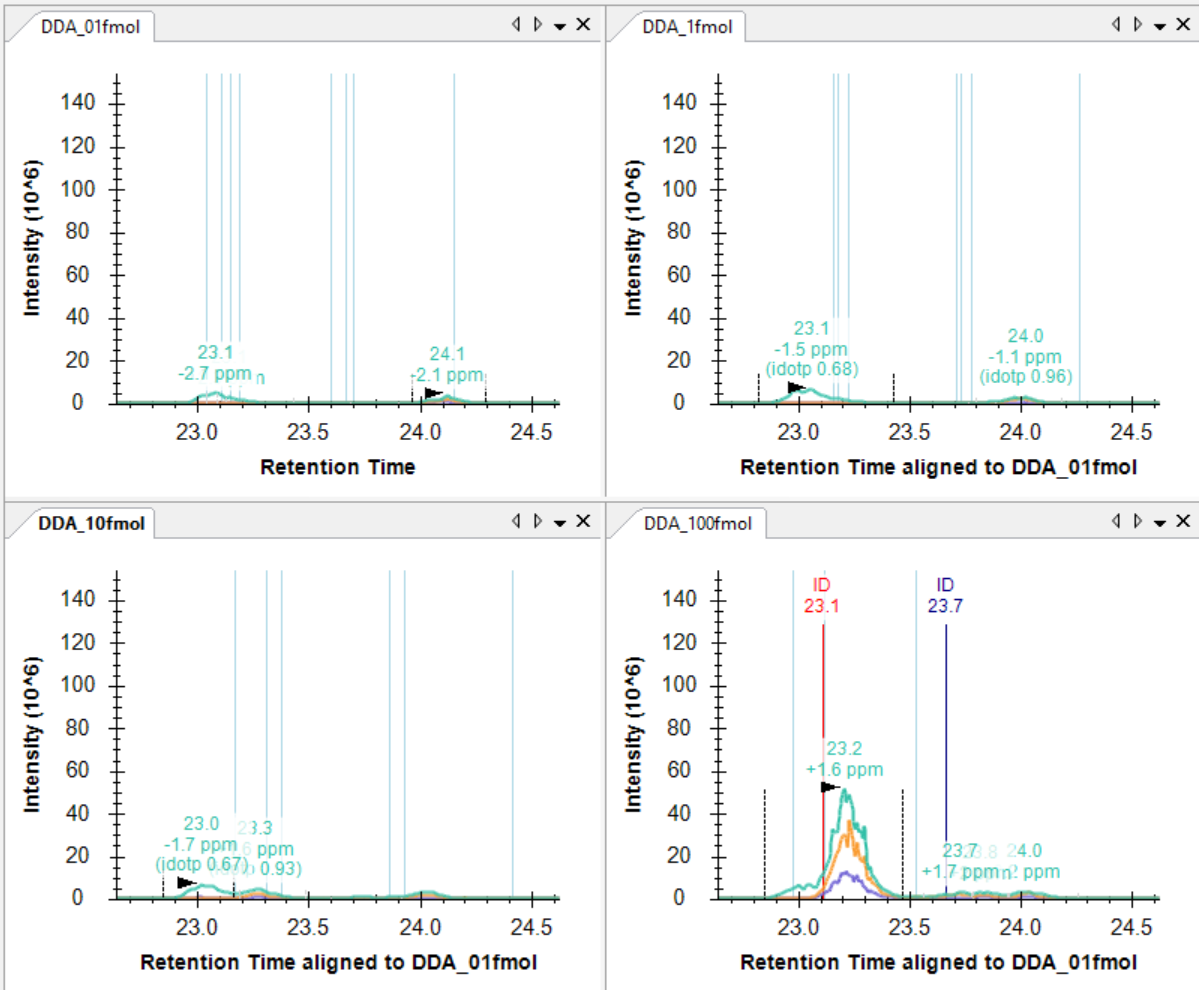
Task: Click the left scroll arrow in DDA_01fmol pane
Action: click(x=516, y=24)
